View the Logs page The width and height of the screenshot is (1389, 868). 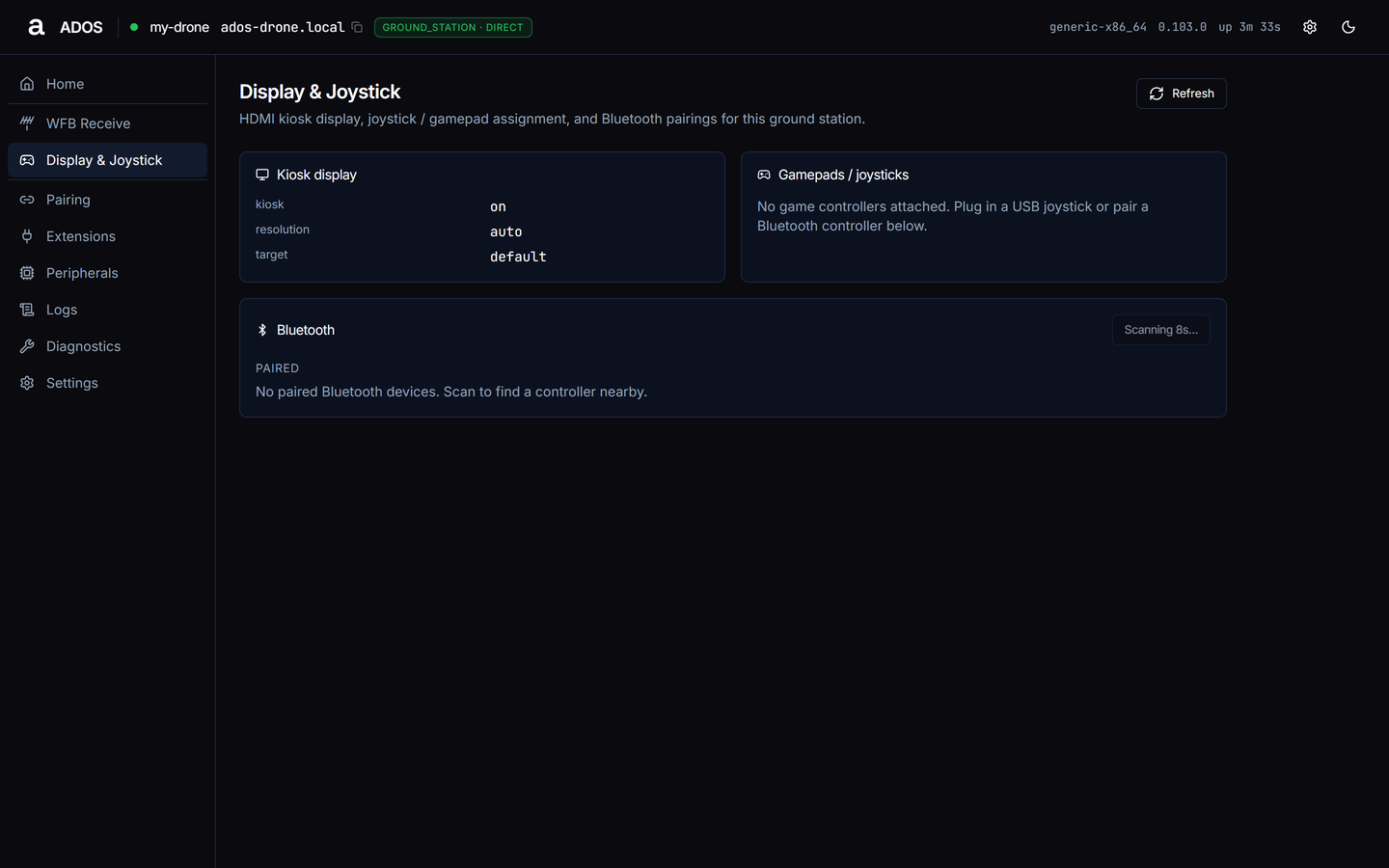pyautogui.click(x=107, y=310)
